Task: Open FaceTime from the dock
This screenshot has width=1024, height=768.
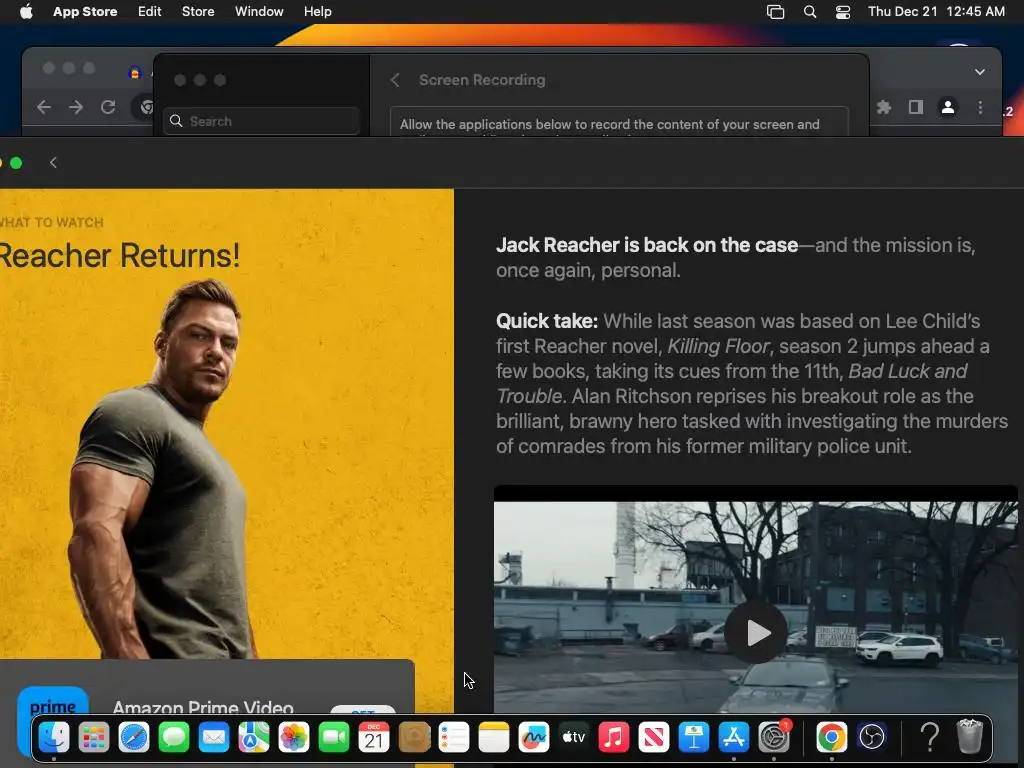Action: [x=334, y=738]
